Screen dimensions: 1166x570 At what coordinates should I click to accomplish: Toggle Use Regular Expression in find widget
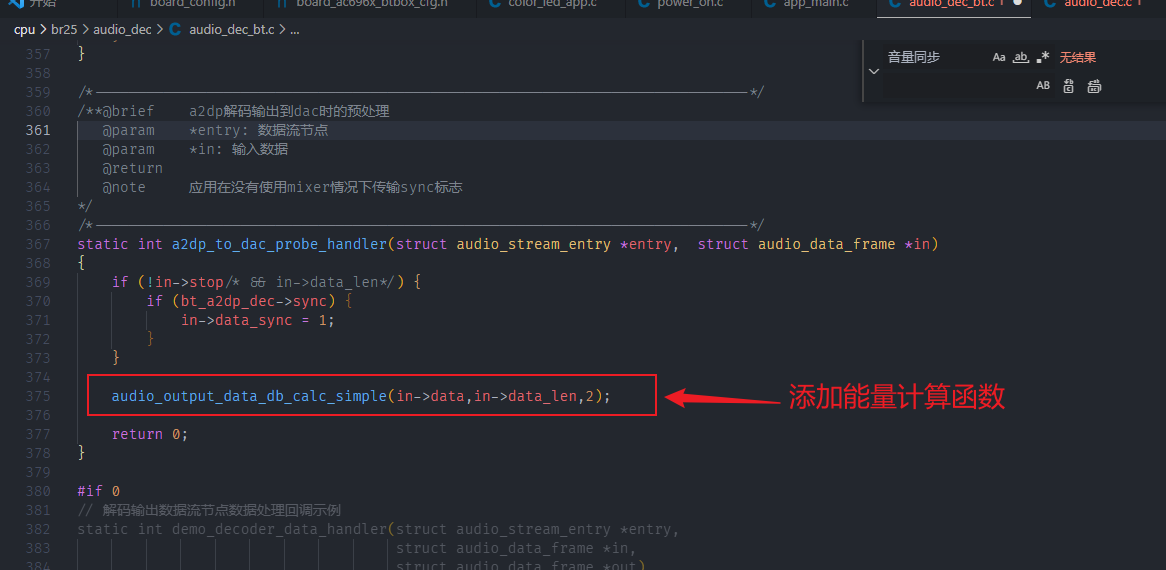coord(1043,57)
